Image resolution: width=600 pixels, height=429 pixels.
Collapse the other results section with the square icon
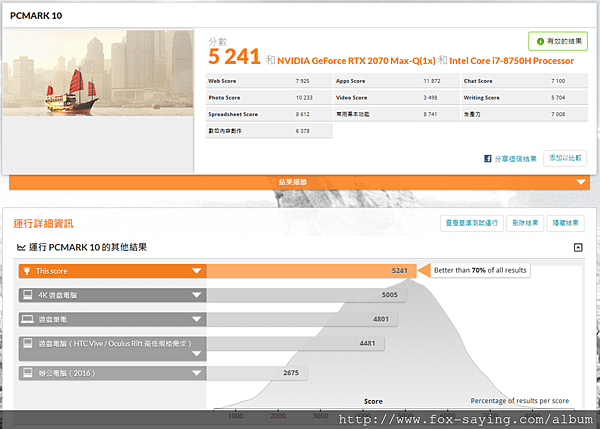[578, 248]
